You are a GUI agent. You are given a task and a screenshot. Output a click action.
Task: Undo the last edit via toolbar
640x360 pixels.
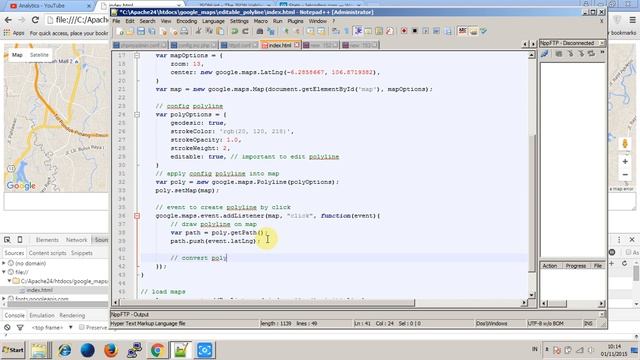(x=235, y=31)
